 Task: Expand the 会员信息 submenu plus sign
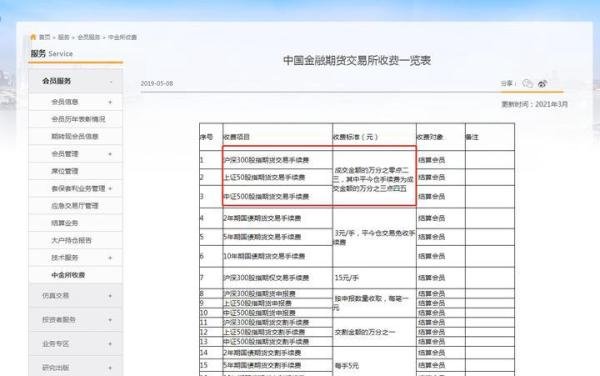tap(110, 102)
